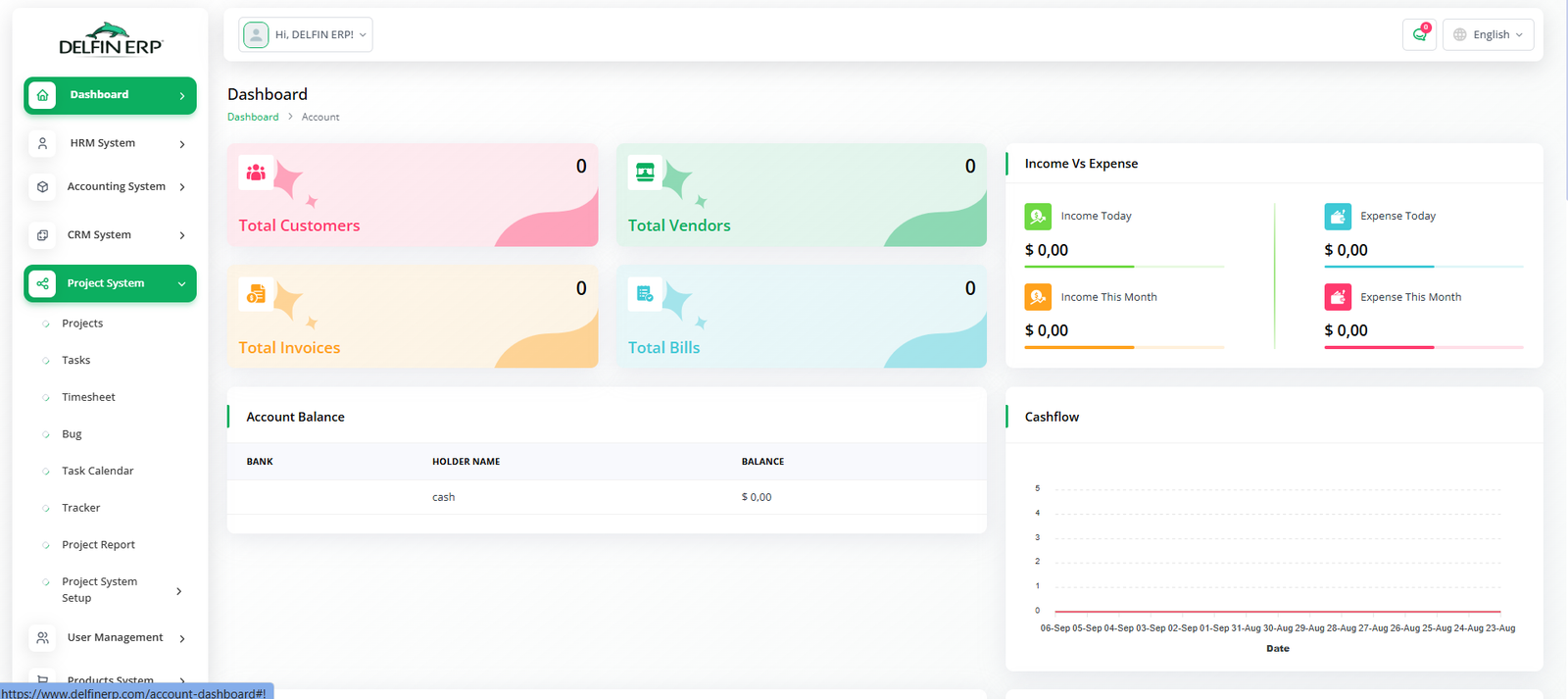Click the Expense This Month red icon
This screenshot has width=1568, height=699.
1337,297
